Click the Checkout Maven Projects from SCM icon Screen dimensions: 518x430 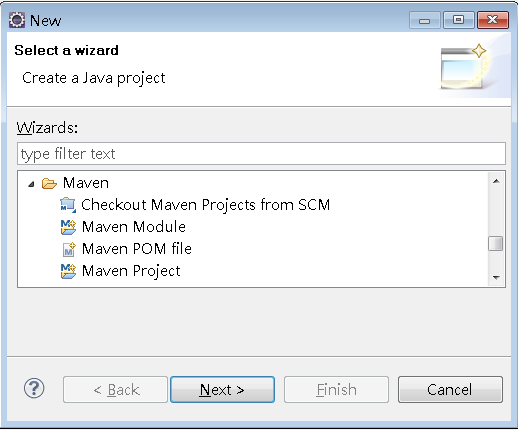click(68, 205)
